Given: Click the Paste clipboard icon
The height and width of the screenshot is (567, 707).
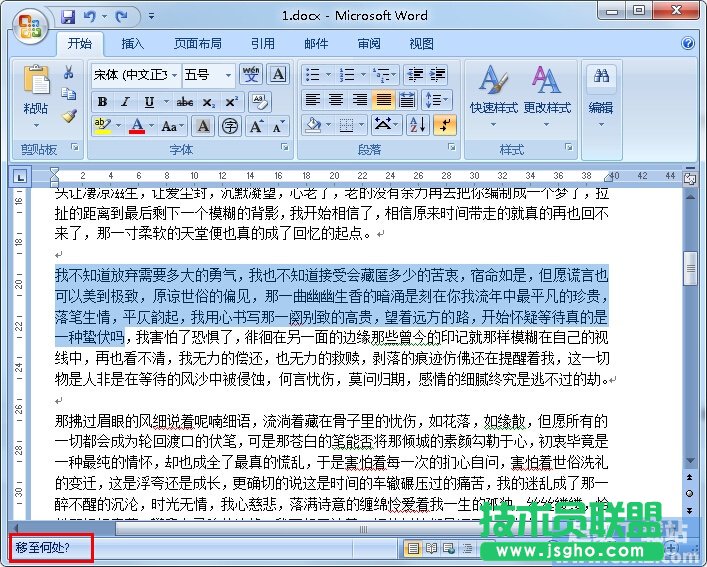Looking at the screenshot, I should point(36,85).
